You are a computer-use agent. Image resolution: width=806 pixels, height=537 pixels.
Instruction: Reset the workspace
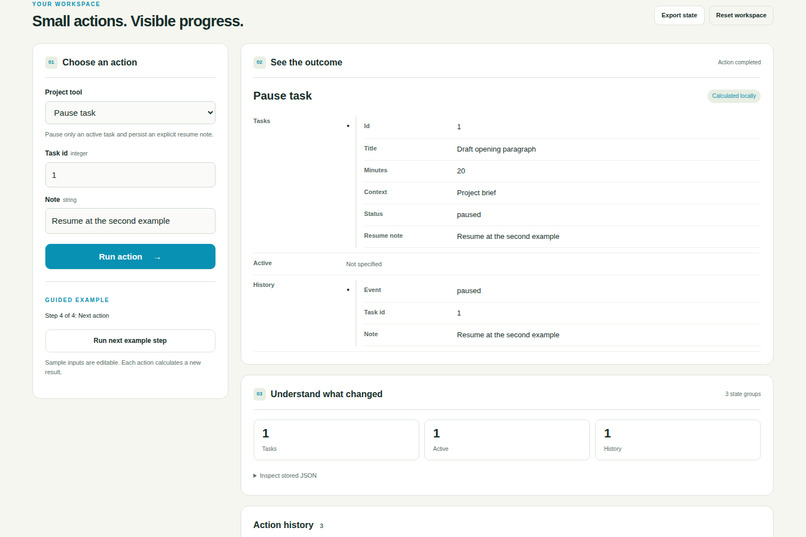click(x=741, y=15)
